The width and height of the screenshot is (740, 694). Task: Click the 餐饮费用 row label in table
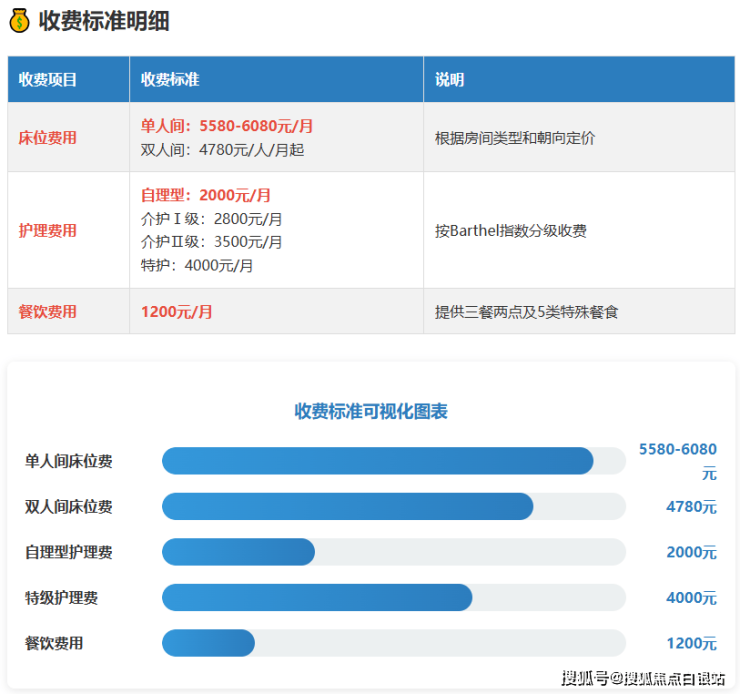48,312
